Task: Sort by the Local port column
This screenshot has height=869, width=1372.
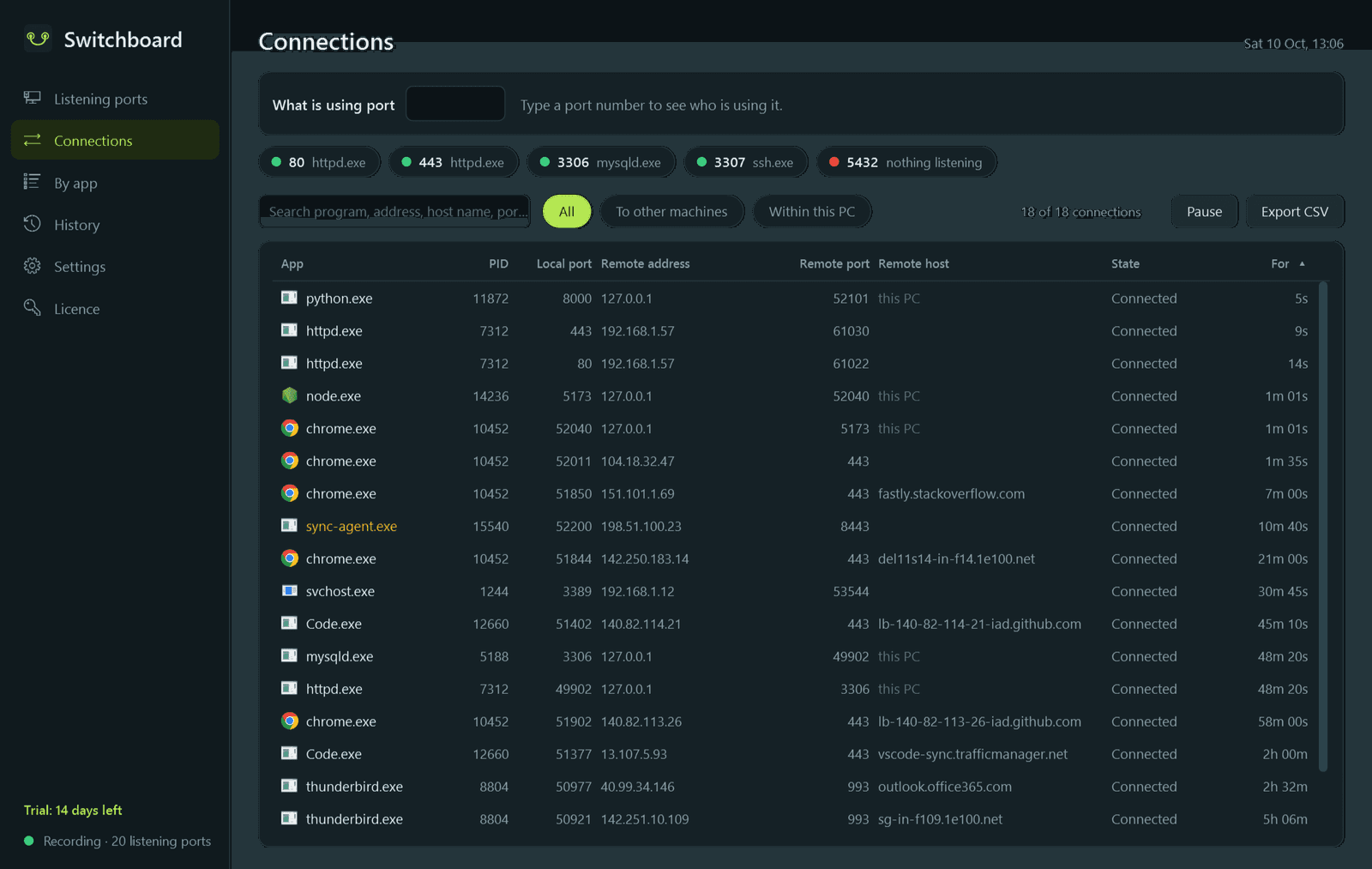Action: [x=563, y=263]
